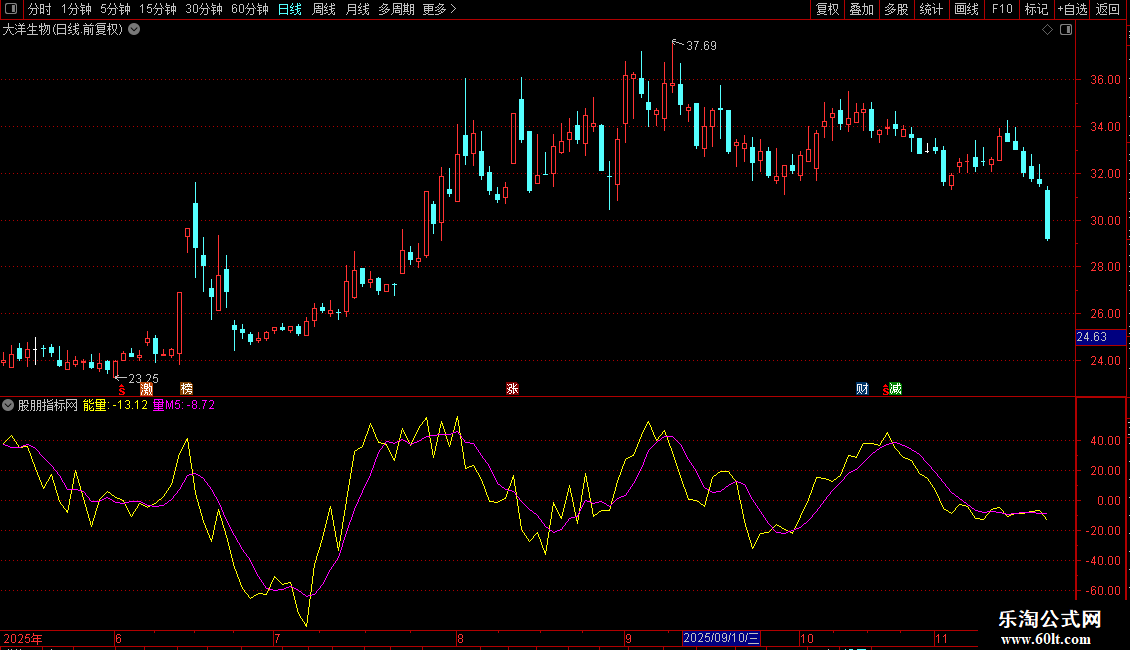Image resolution: width=1130 pixels, height=650 pixels.
Task: Select the 15分钟 period tab
Action: 158,9
